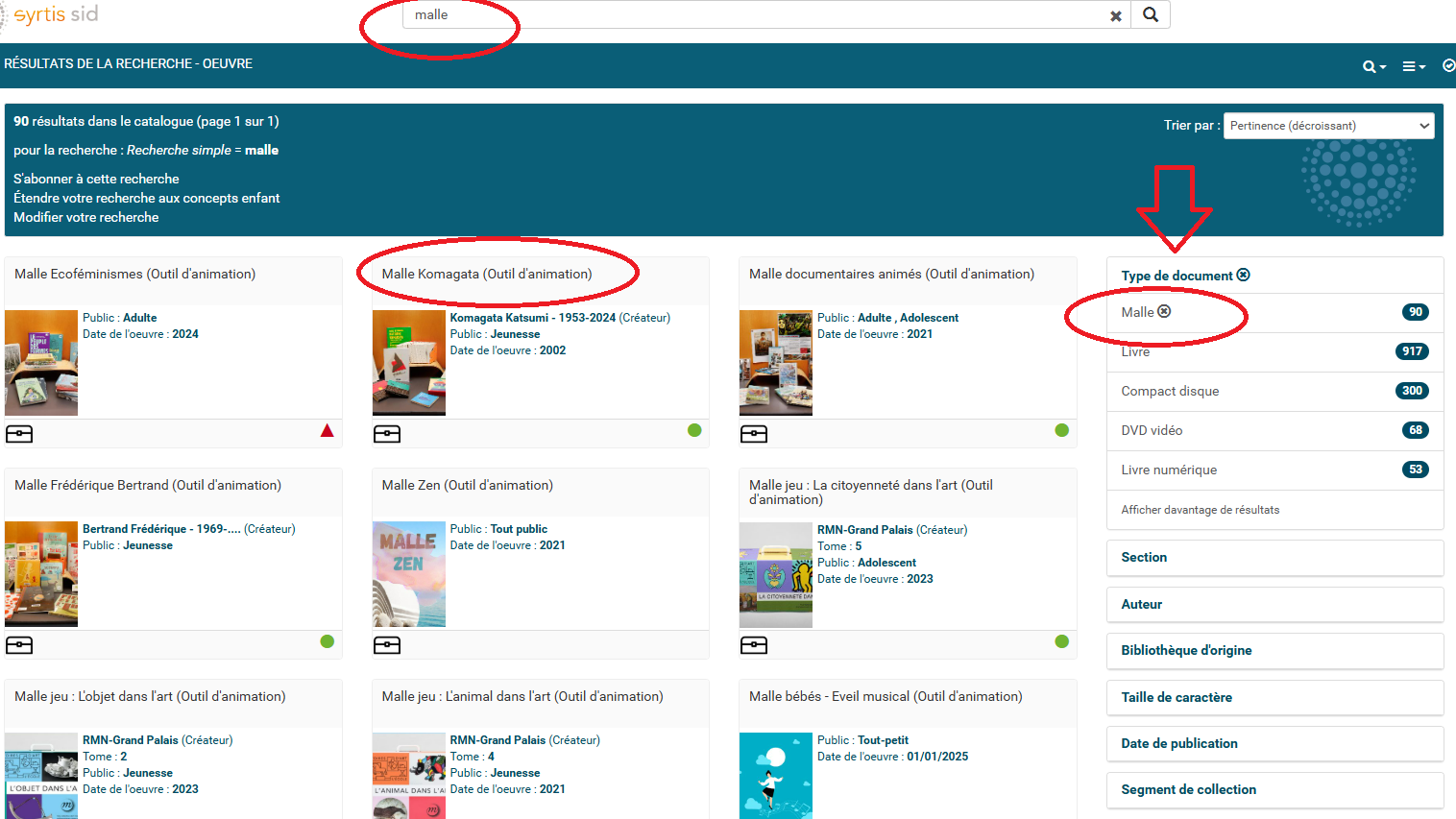
Task: Open the Malle Zen cover thumbnail
Action: pyautogui.click(x=409, y=574)
